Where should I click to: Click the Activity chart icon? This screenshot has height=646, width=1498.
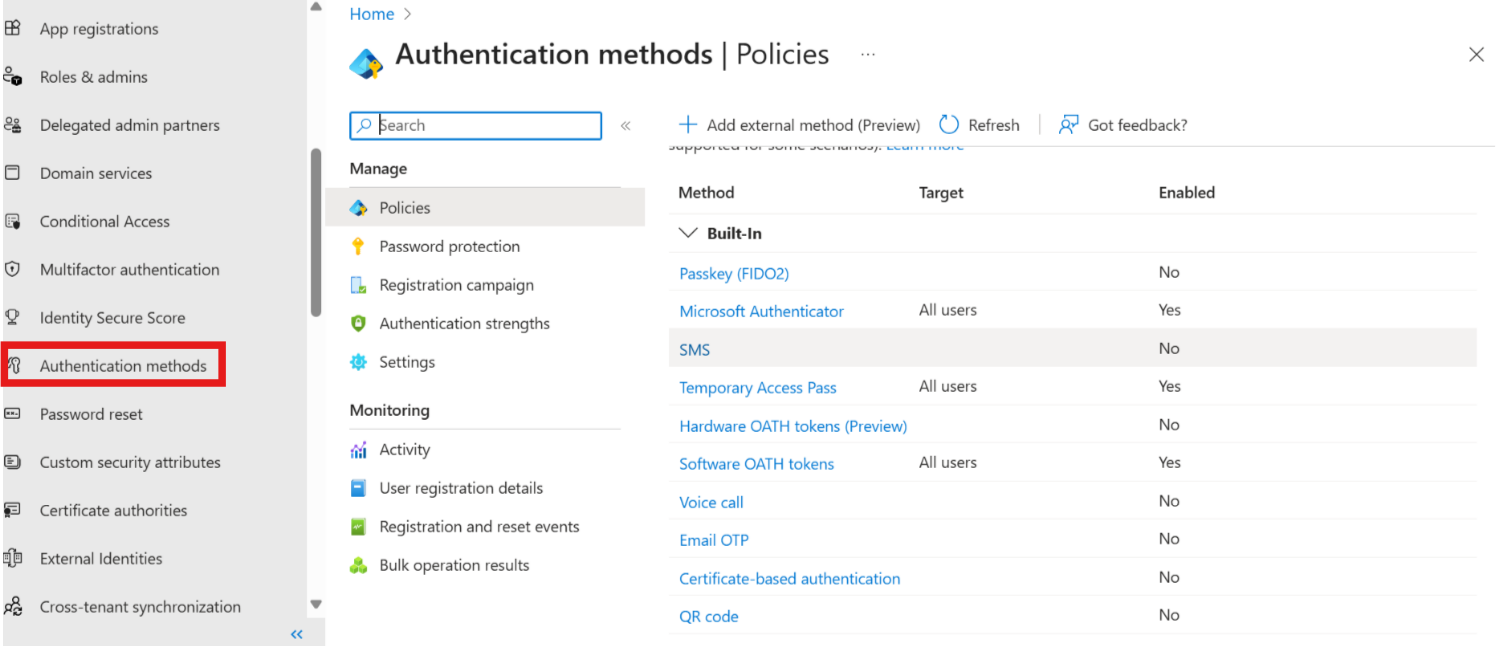point(358,450)
